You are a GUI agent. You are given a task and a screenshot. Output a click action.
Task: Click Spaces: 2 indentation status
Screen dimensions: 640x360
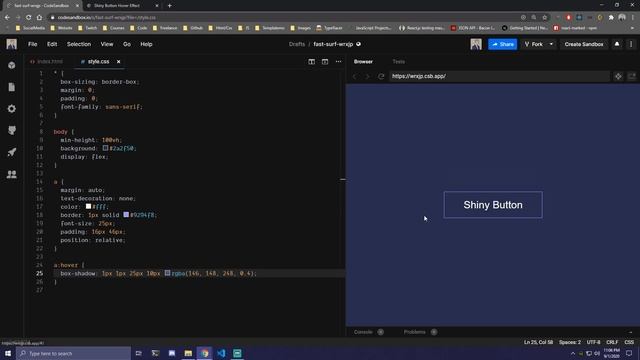570,342
